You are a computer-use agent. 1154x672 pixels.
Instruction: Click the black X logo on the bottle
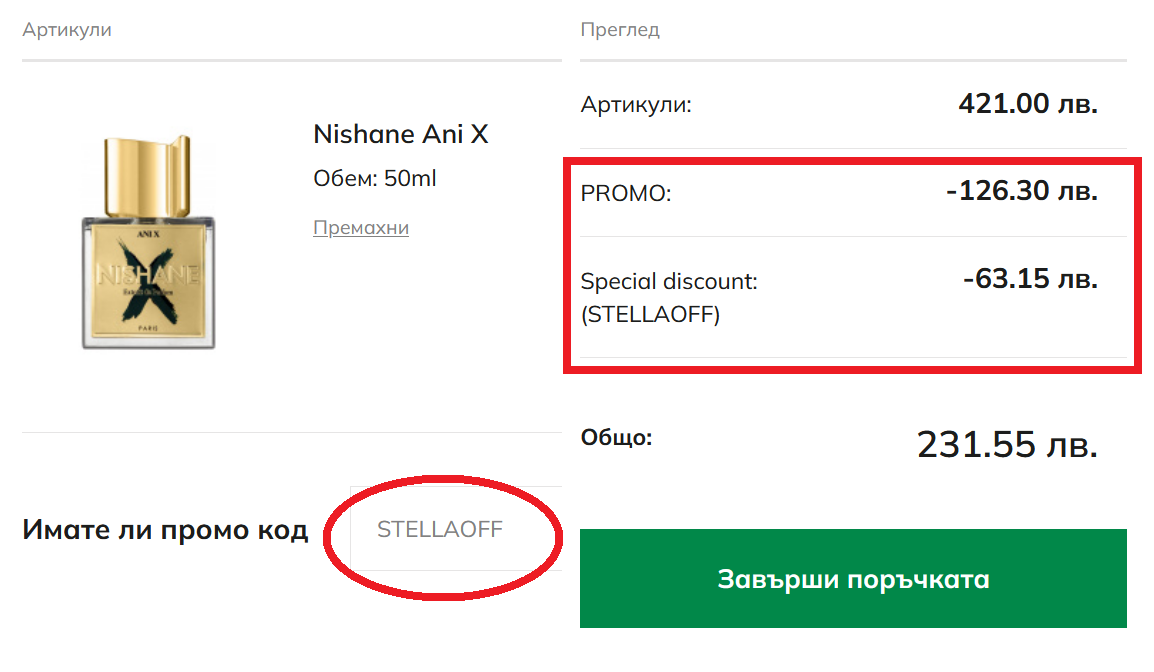point(148,275)
